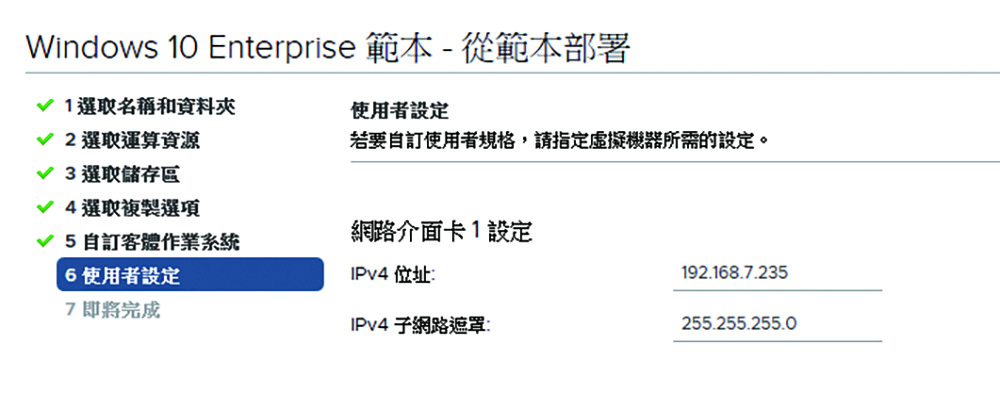Image resolution: width=1000 pixels, height=393 pixels.
Task: Click the green checkmark beside 選取名稱和資料夾
Action: click(x=44, y=105)
